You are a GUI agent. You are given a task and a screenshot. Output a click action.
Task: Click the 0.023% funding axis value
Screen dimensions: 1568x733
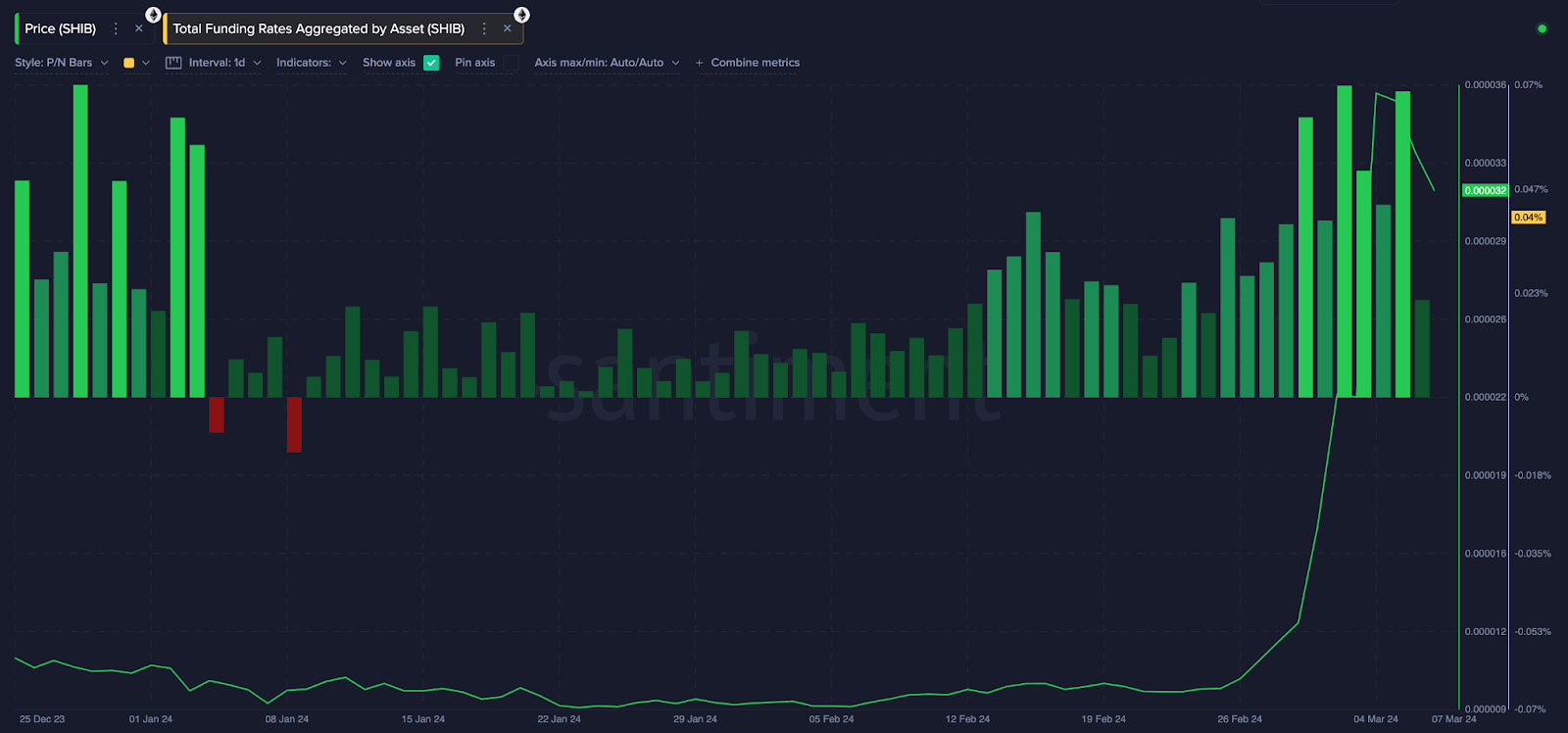(x=1531, y=293)
